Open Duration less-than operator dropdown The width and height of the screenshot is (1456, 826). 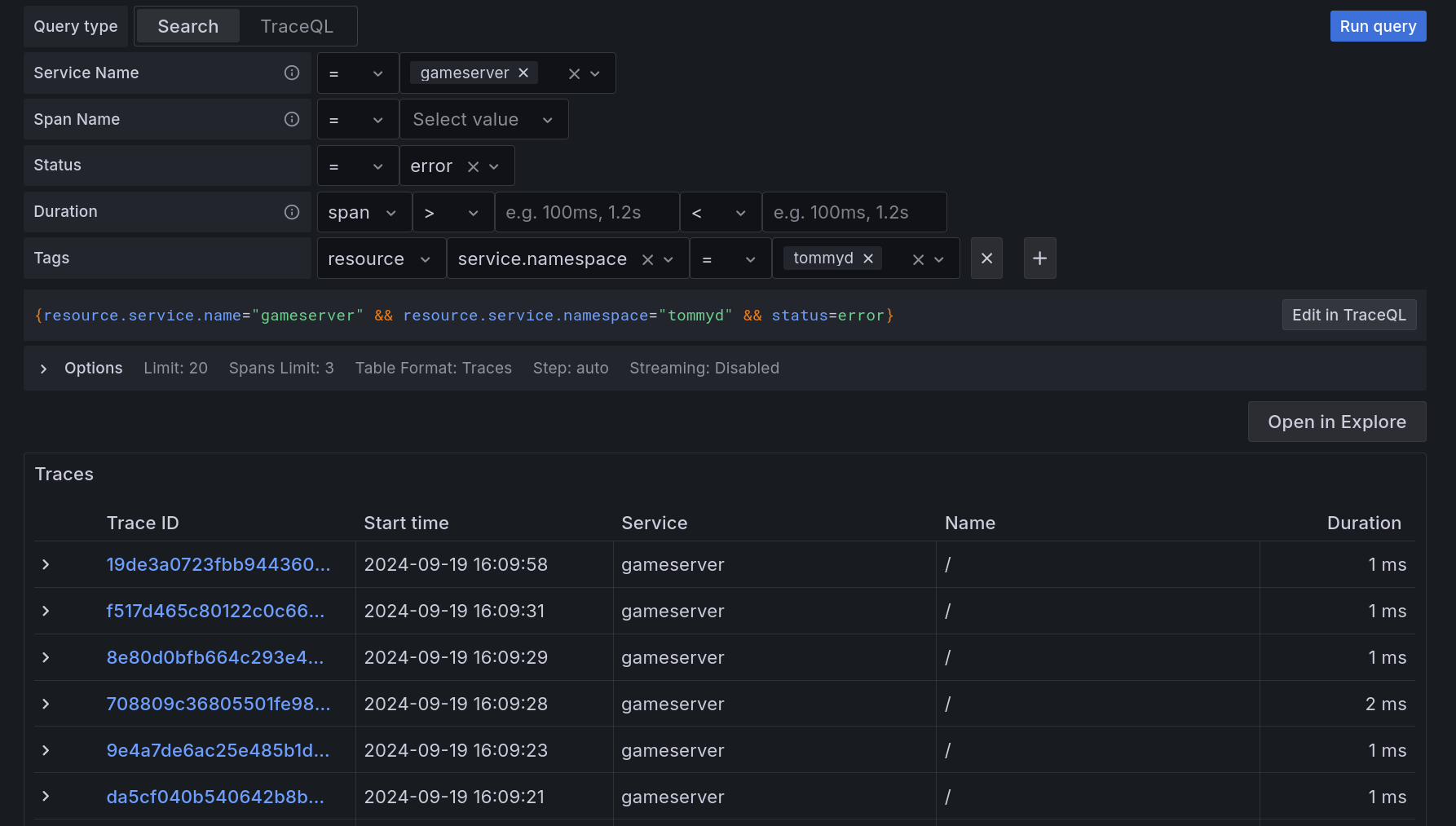721,213
